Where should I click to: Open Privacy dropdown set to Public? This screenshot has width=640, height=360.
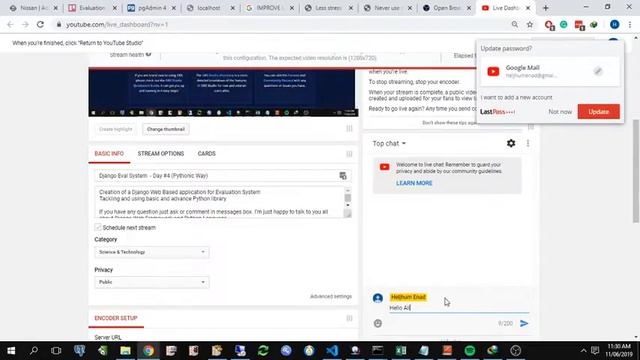(x=151, y=282)
